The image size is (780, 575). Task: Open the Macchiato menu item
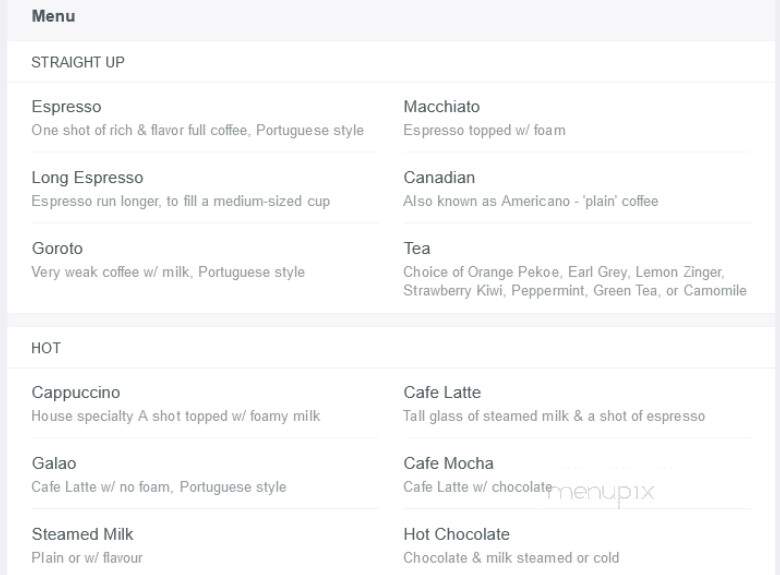pyautogui.click(x=442, y=106)
